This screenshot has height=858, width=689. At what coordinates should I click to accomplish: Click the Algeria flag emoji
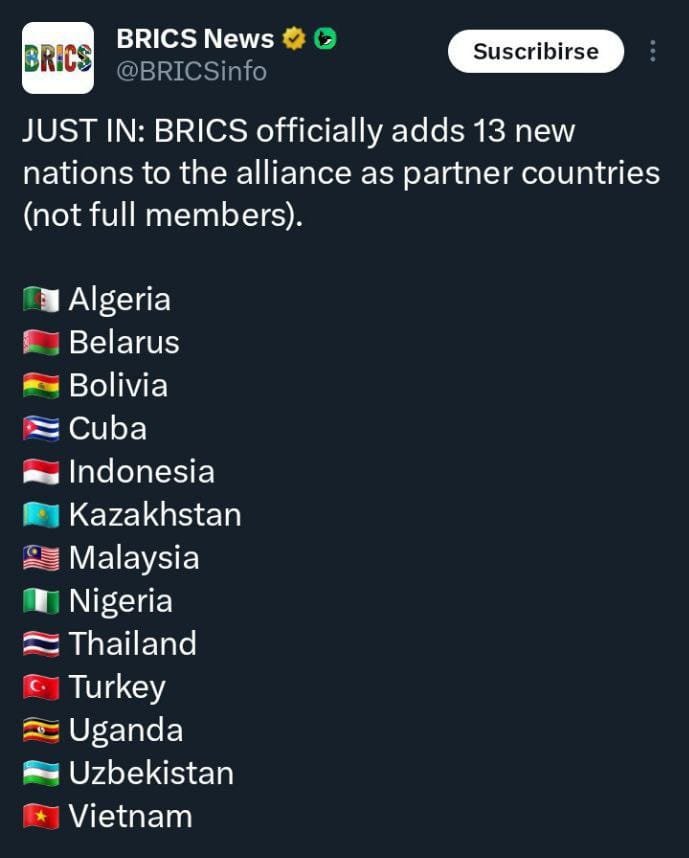41,300
